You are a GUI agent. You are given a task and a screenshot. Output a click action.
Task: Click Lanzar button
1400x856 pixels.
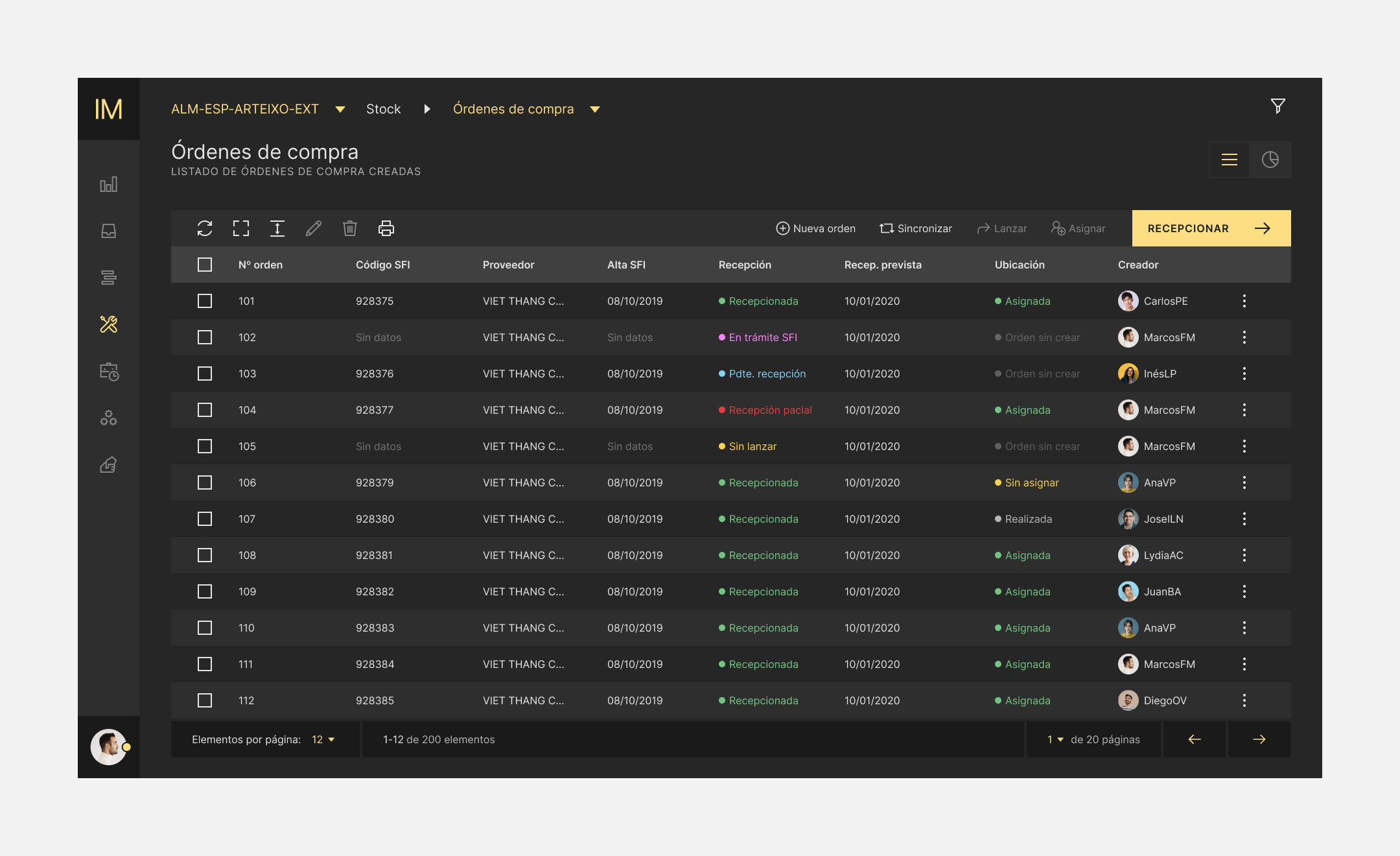[1001, 228]
